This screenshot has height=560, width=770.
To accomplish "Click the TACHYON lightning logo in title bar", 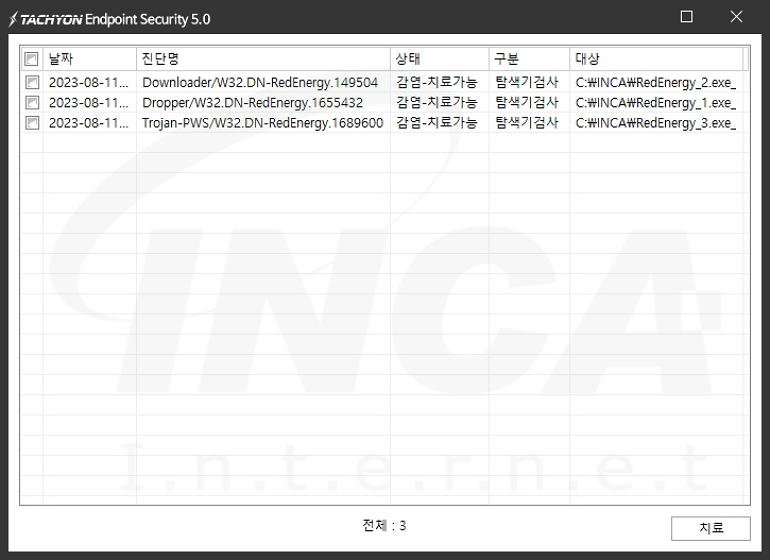I will (x=13, y=19).
